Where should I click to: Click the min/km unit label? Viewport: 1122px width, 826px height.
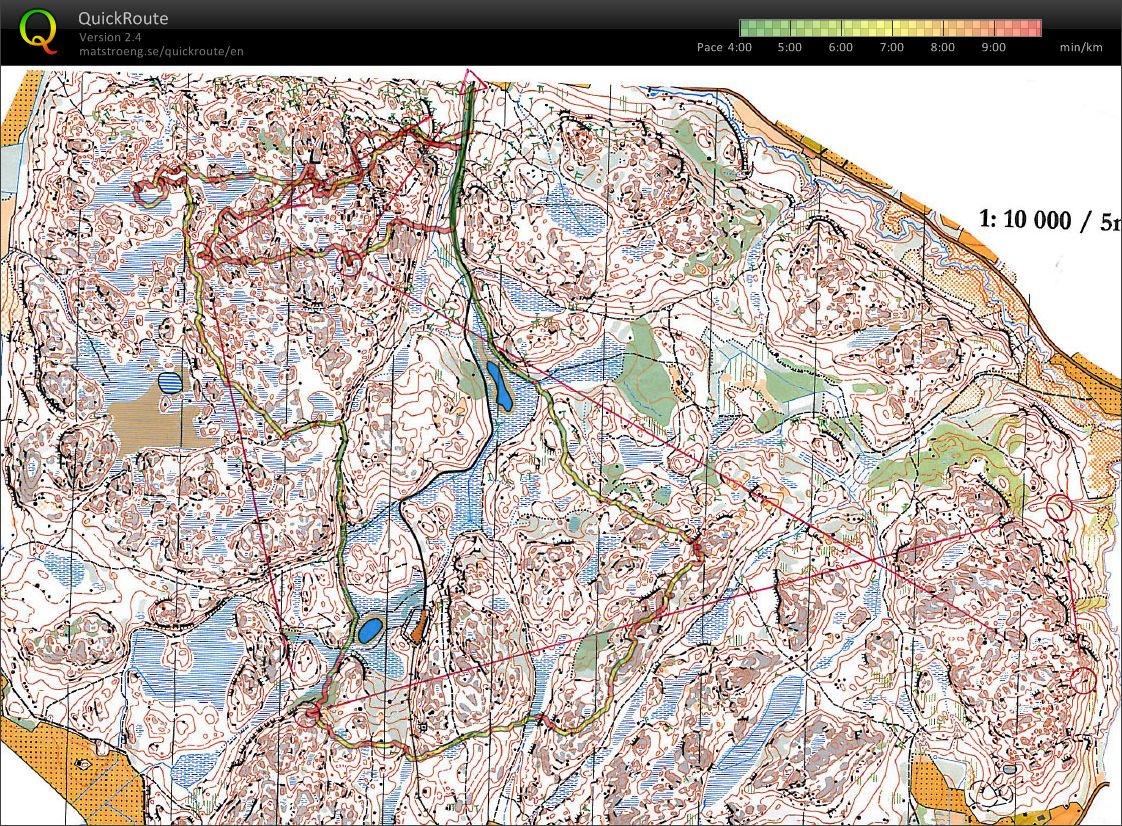pos(1081,47)
